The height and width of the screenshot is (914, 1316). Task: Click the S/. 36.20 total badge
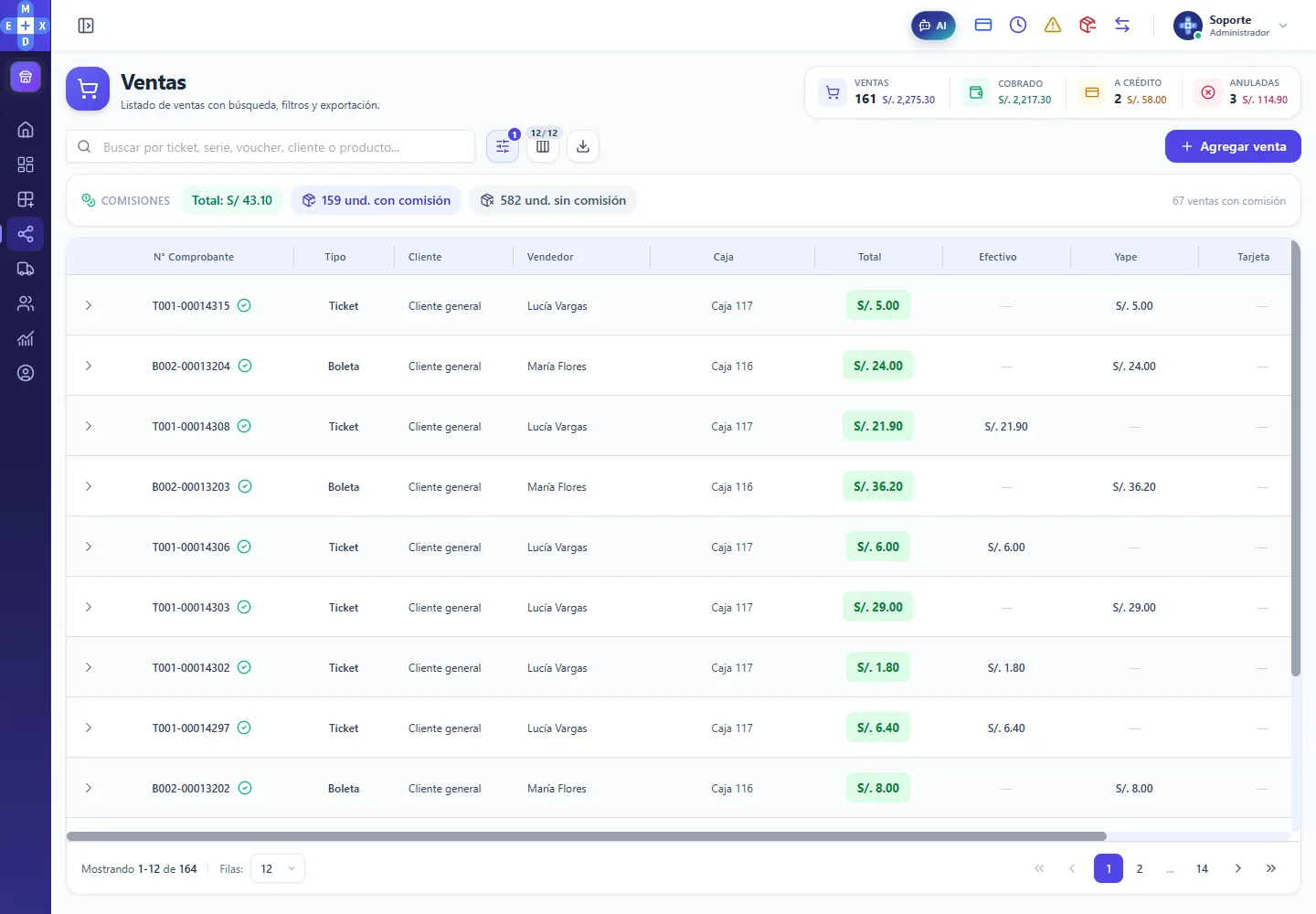(878, 486)
